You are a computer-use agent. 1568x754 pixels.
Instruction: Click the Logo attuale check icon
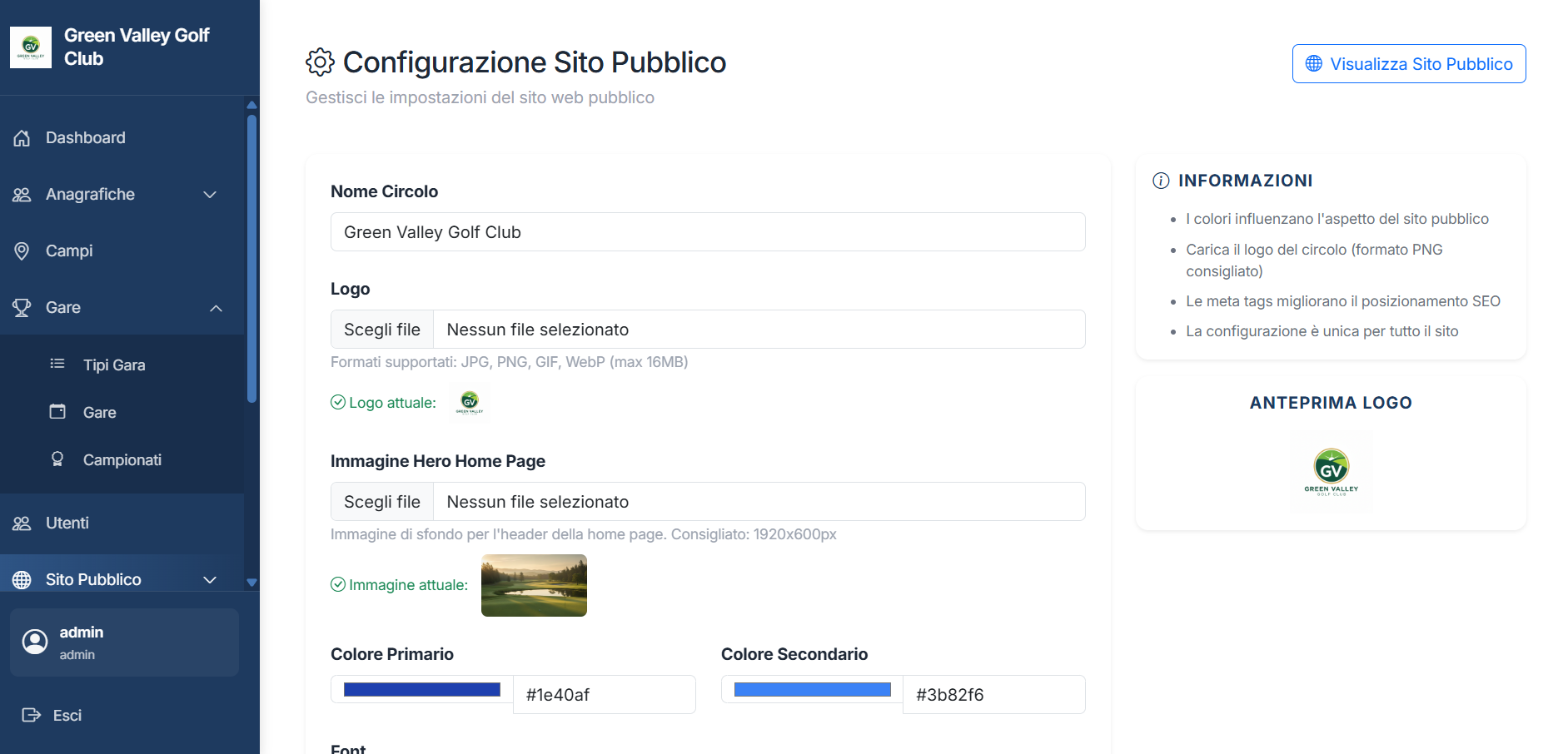[336, 402]
